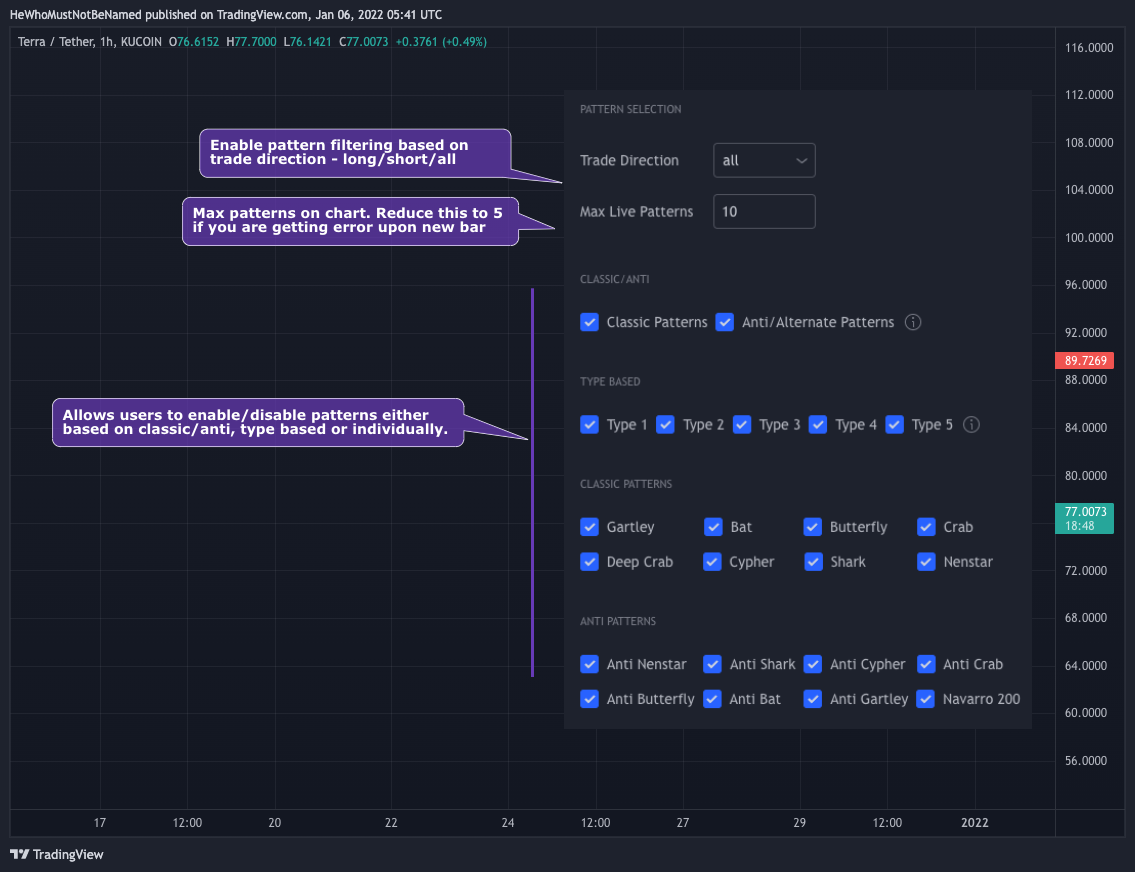Screen dimensions: 1135x872
Task: Click the ANTI PATTERNS section heading
Action: point(618,622)
